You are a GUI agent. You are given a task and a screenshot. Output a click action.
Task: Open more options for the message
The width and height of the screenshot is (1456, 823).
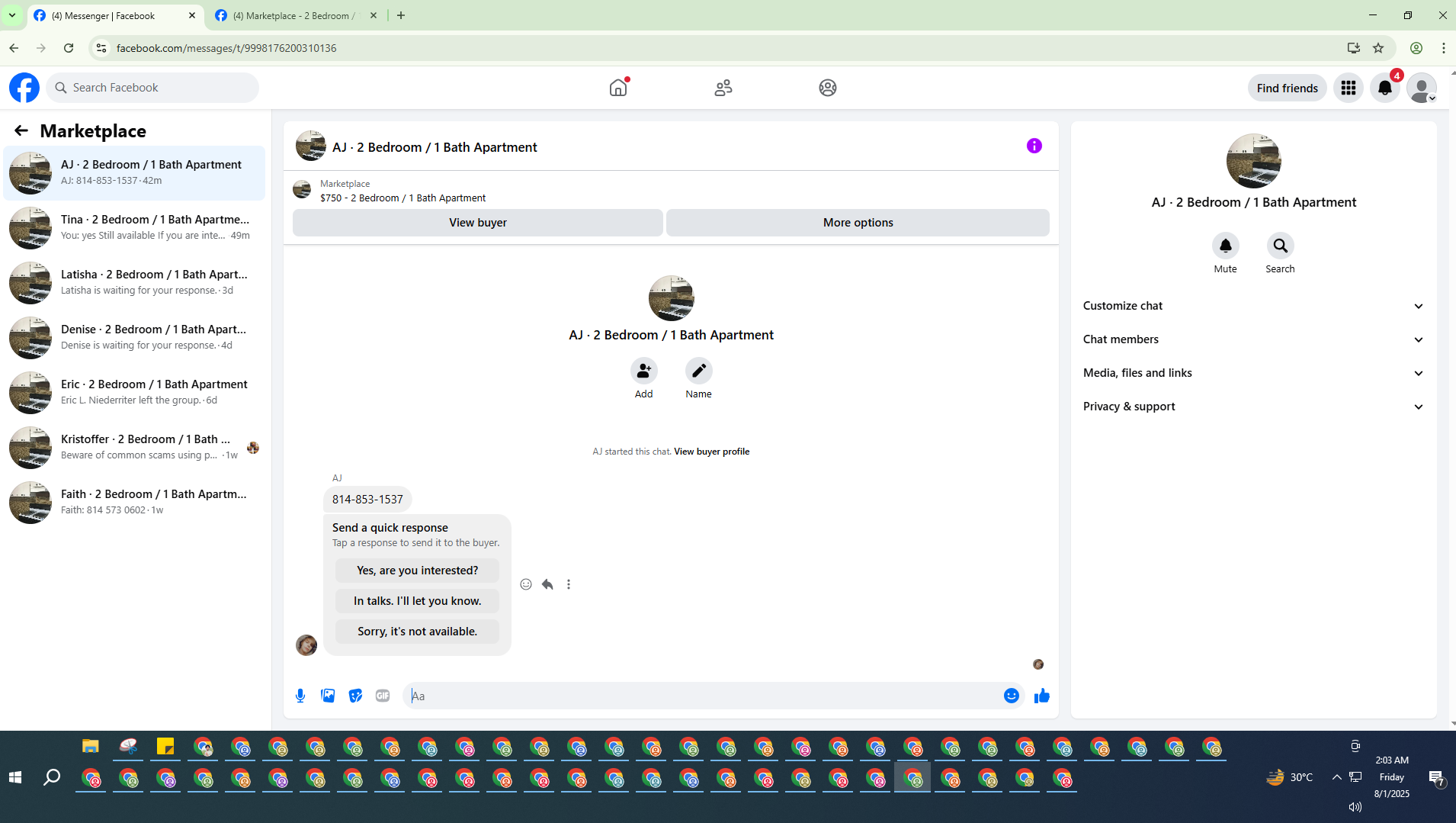(x=569, y=584)
